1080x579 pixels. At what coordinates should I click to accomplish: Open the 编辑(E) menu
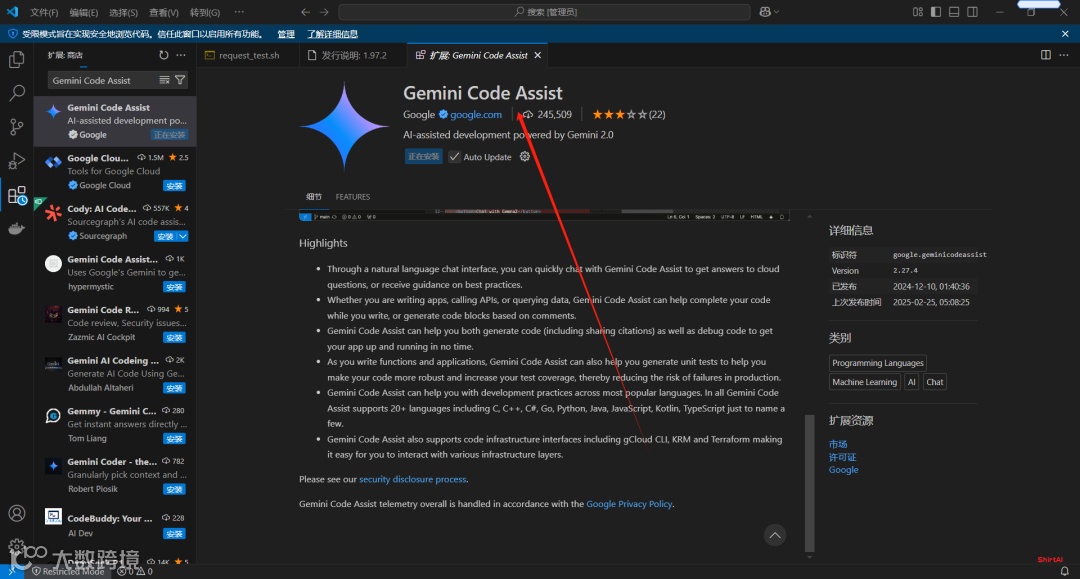pos(84,12)
